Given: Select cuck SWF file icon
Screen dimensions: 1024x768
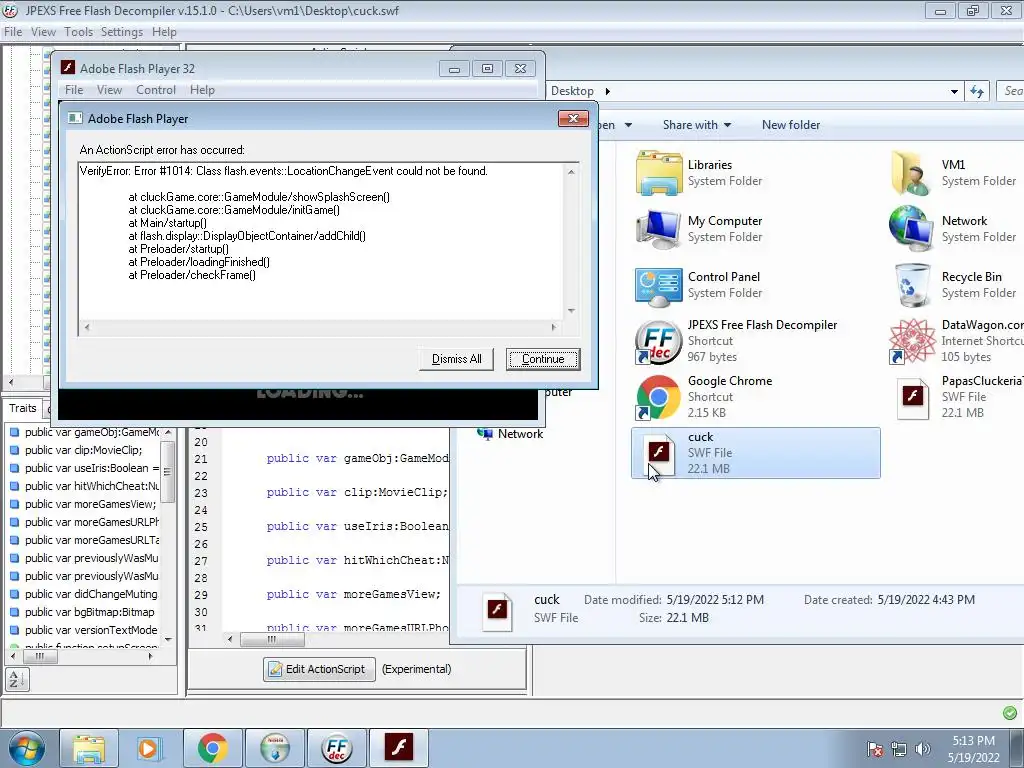Looking at the screenshot, I should pos(658,453).
